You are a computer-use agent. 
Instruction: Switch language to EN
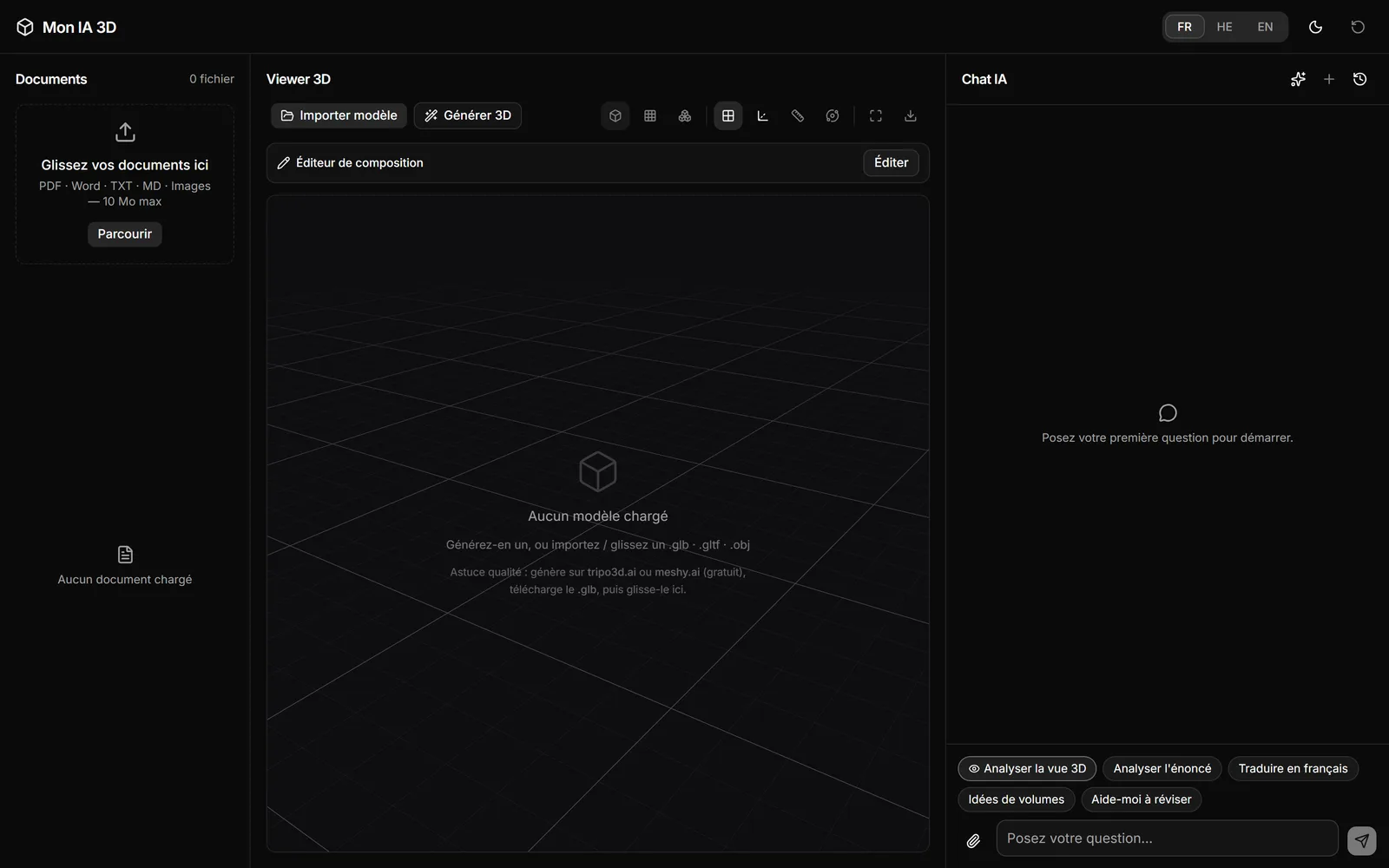click(x=1265, y=27)
